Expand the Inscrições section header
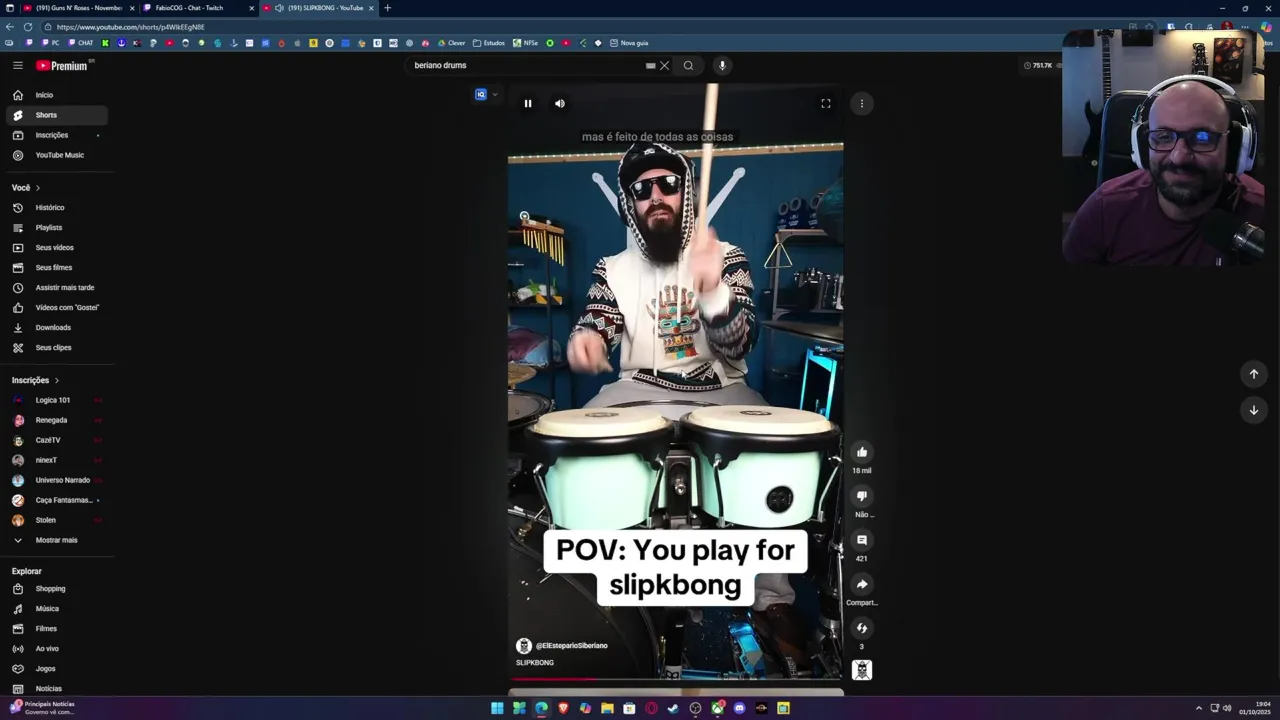1280x720 pixels. pyautogui.click(x=35, y=380)
